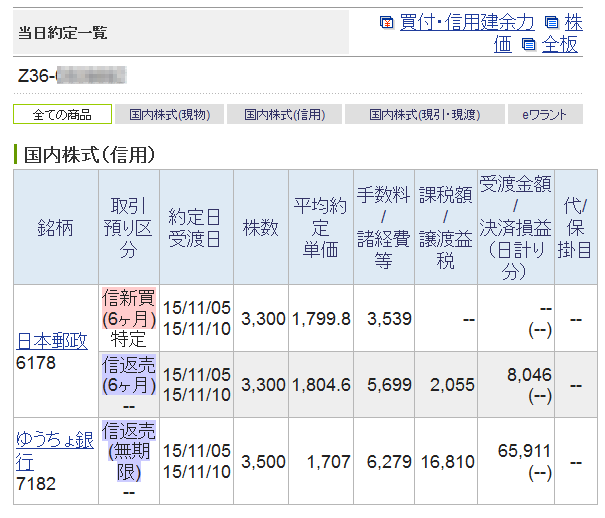Click the stock code 7182
The image size is (605, 518).
[x=36, y=484]
